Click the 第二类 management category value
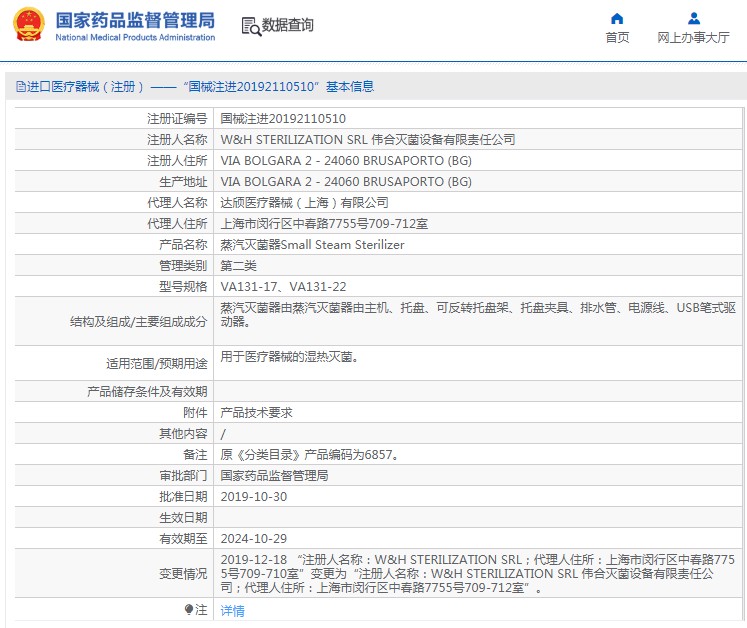The height and width of the screenshot is (628, 747). 238,265
